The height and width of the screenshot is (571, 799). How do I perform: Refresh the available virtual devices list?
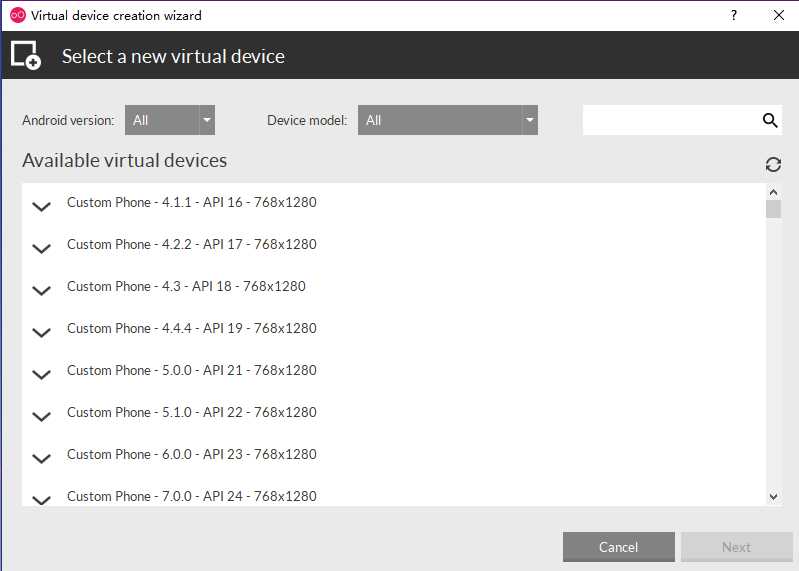click(773, 164)
